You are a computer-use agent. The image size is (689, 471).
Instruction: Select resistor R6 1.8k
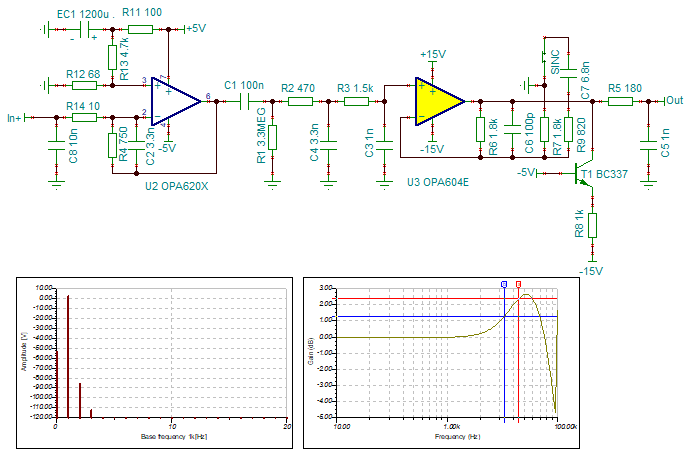click(x=480, y=129)
